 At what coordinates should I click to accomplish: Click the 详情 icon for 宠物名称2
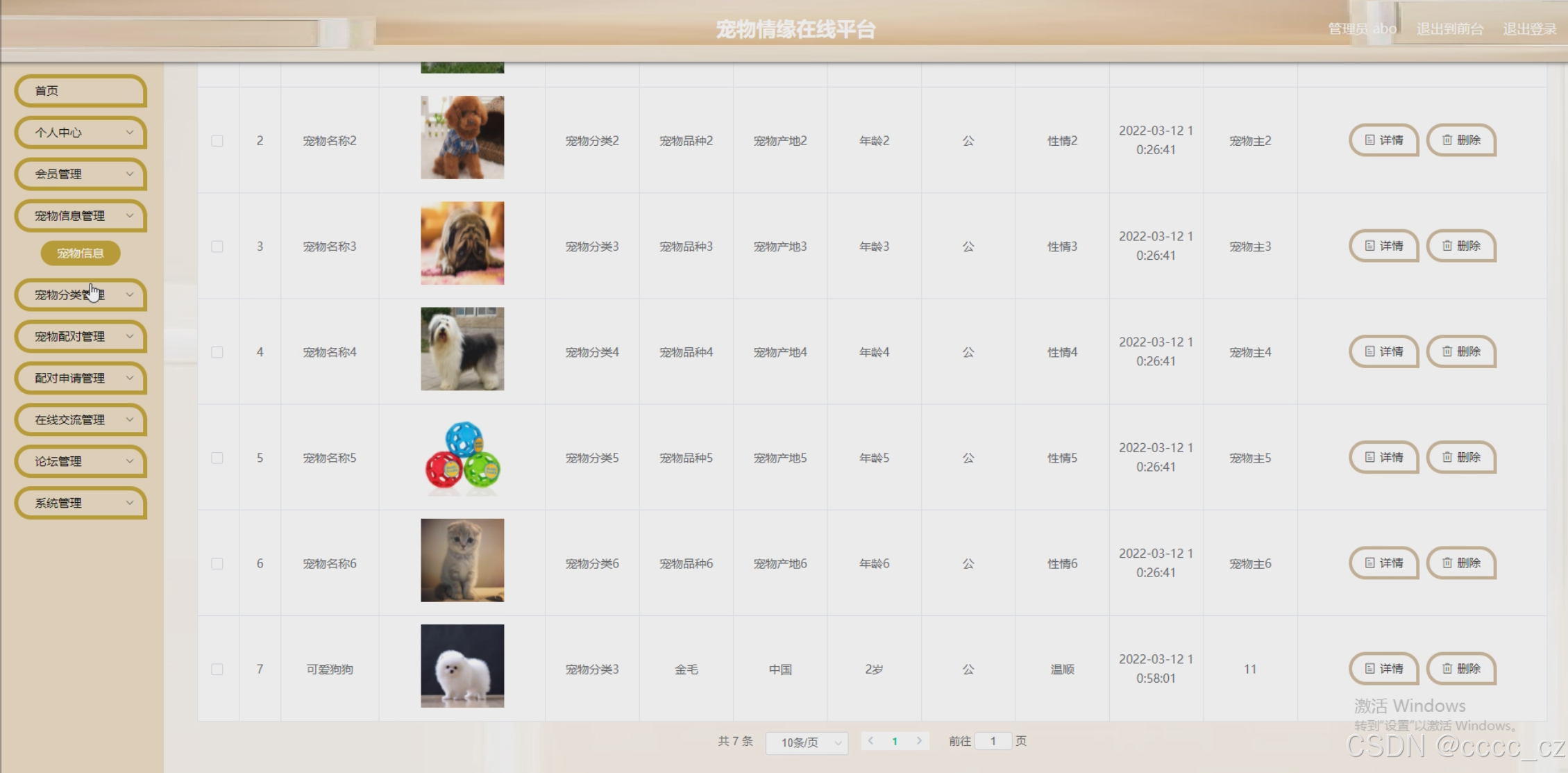coord(1369,140)
